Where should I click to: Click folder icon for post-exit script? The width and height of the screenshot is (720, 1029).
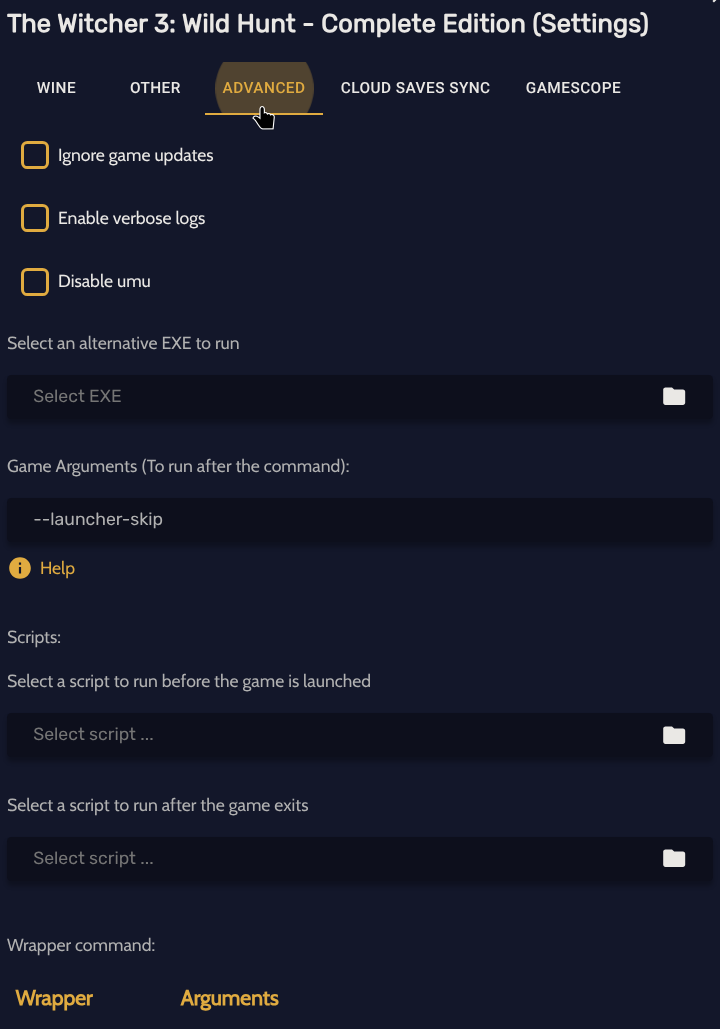[674, 859]
